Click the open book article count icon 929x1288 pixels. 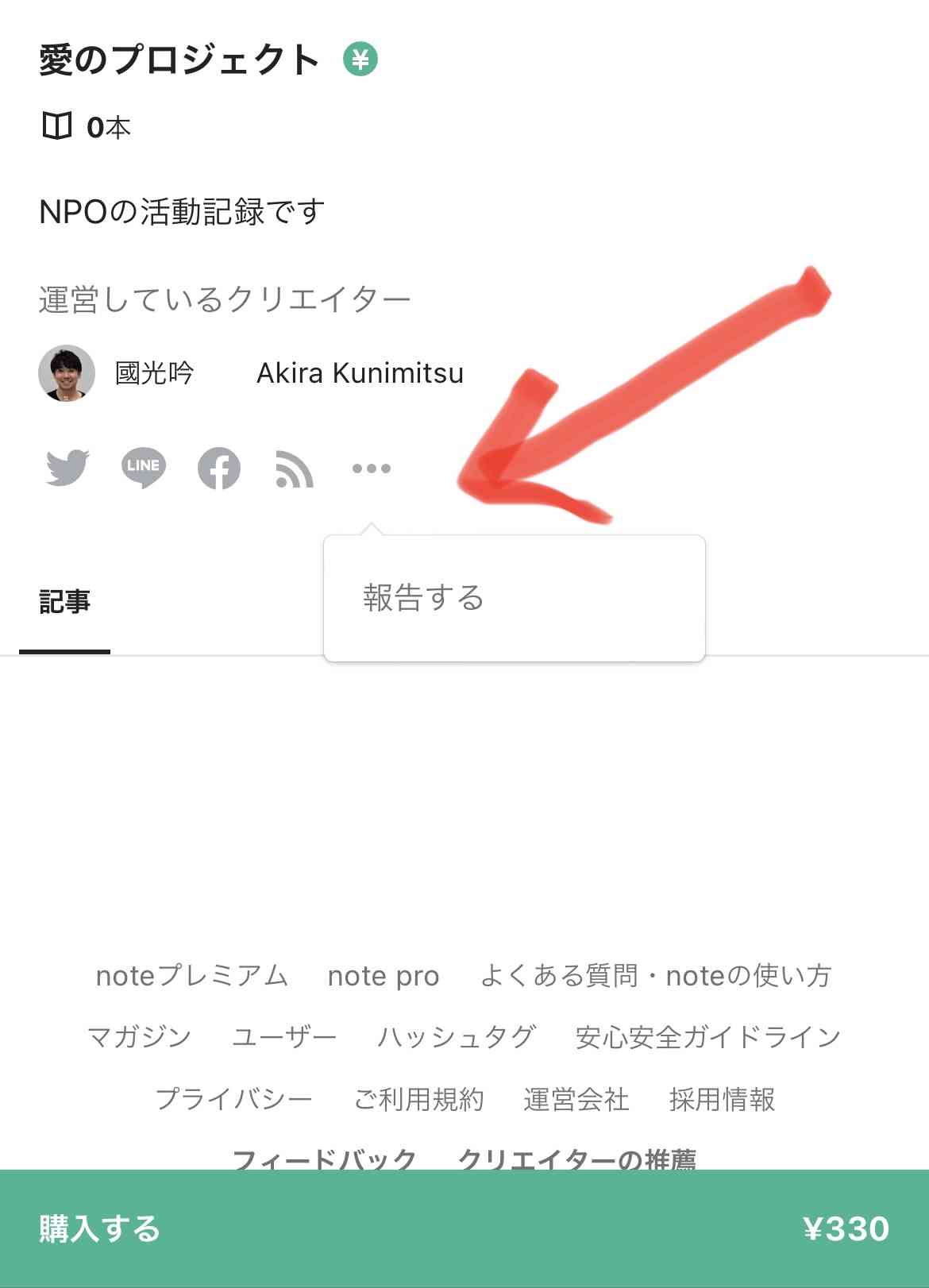(56, 126)
